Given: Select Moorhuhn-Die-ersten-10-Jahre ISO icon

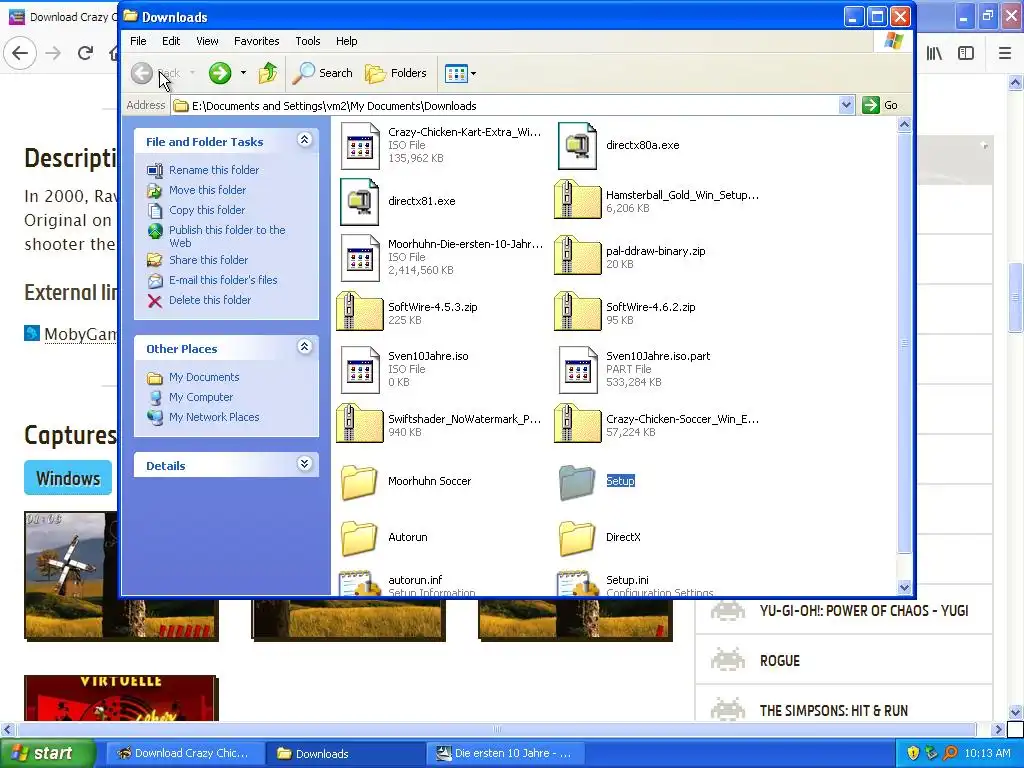Looking at the screenshot, I should [x=360, y=258].
